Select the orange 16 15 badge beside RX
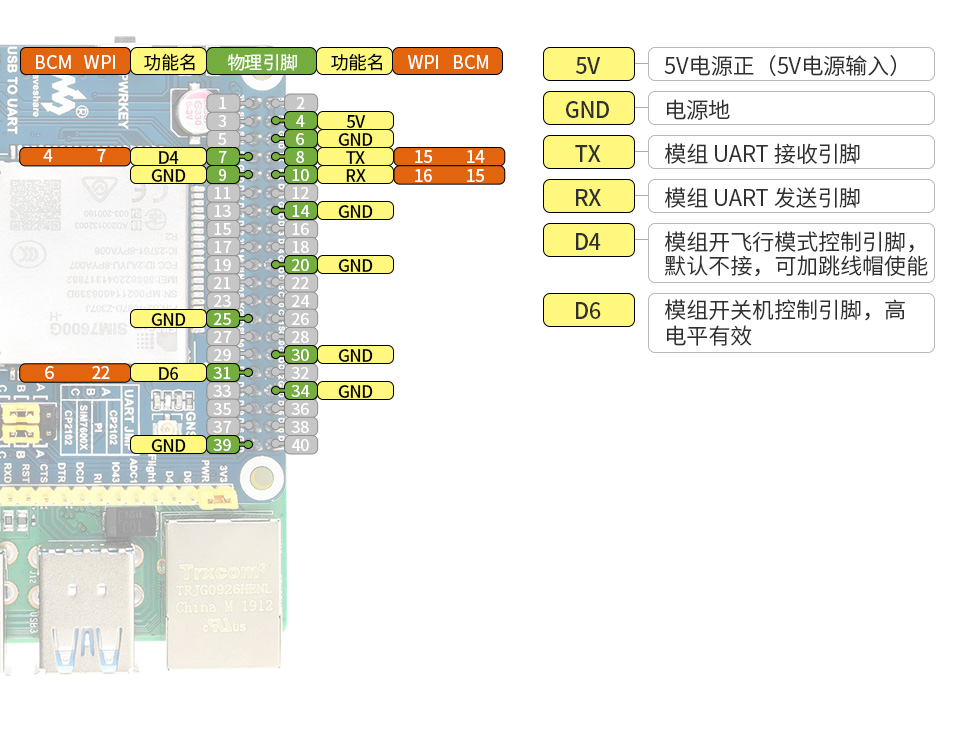 click(x=448, y=175)
